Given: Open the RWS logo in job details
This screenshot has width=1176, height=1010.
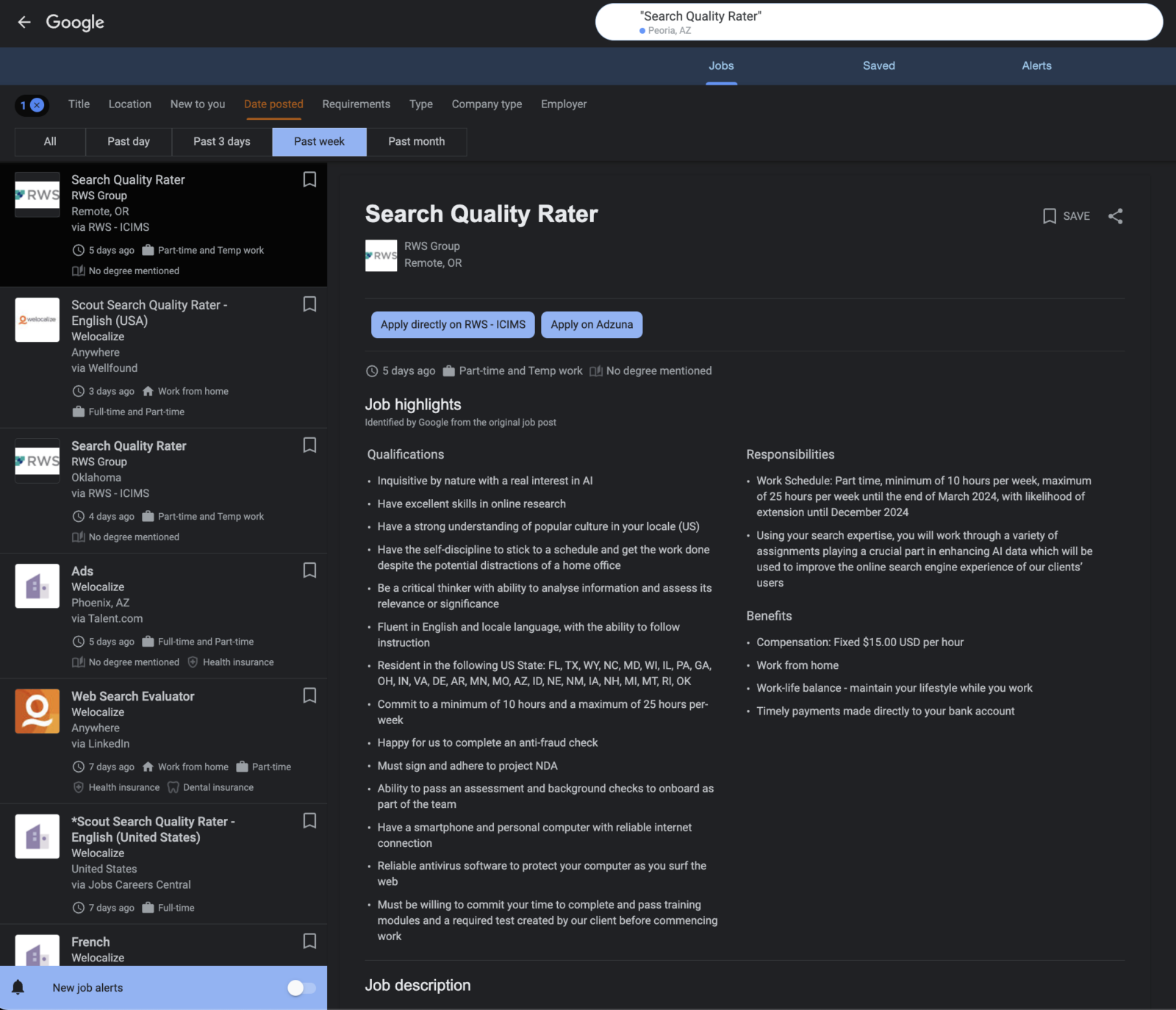Looking at the screenshot, I should click(x=381, y=256).
